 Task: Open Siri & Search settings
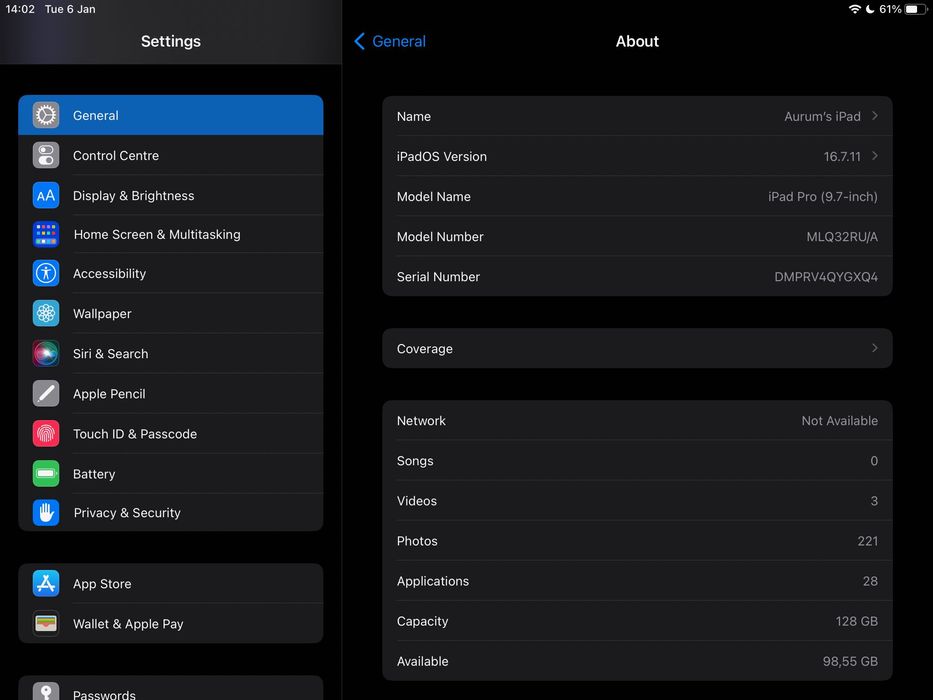[x=171, y=354]
